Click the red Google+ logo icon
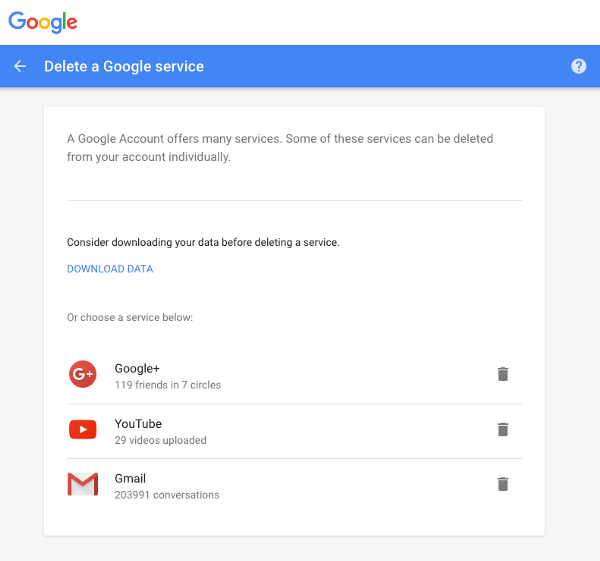This screenshot has width=600, height=561. pyautogui.click(x=82, y=375)
